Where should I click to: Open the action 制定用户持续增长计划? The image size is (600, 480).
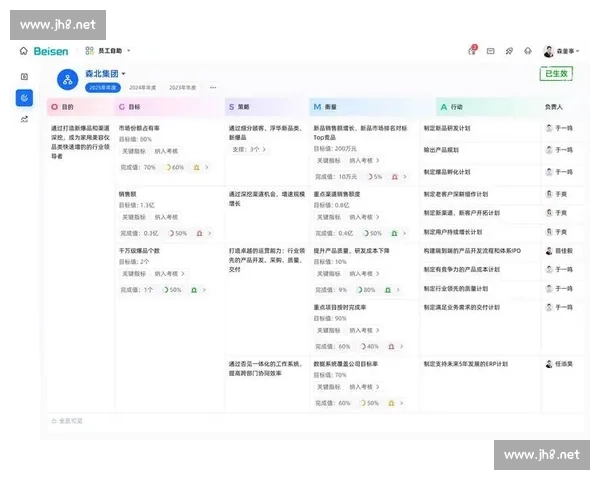tap(453, 232)
